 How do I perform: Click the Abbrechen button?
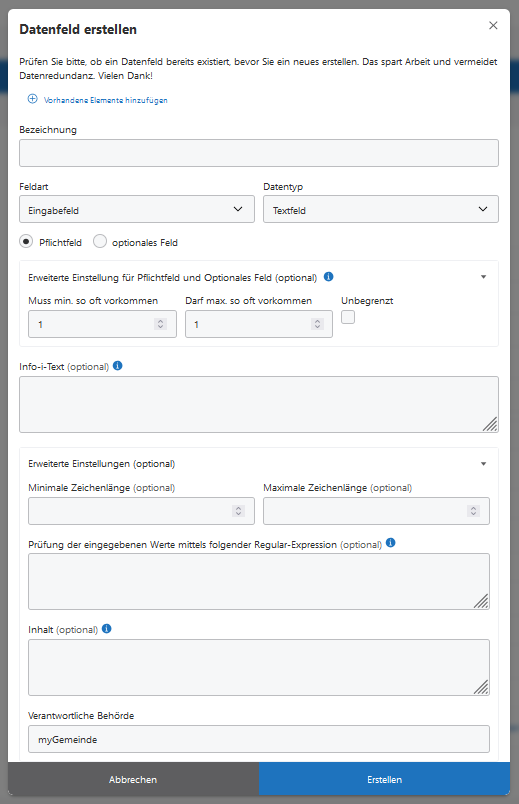pos(133,779)
